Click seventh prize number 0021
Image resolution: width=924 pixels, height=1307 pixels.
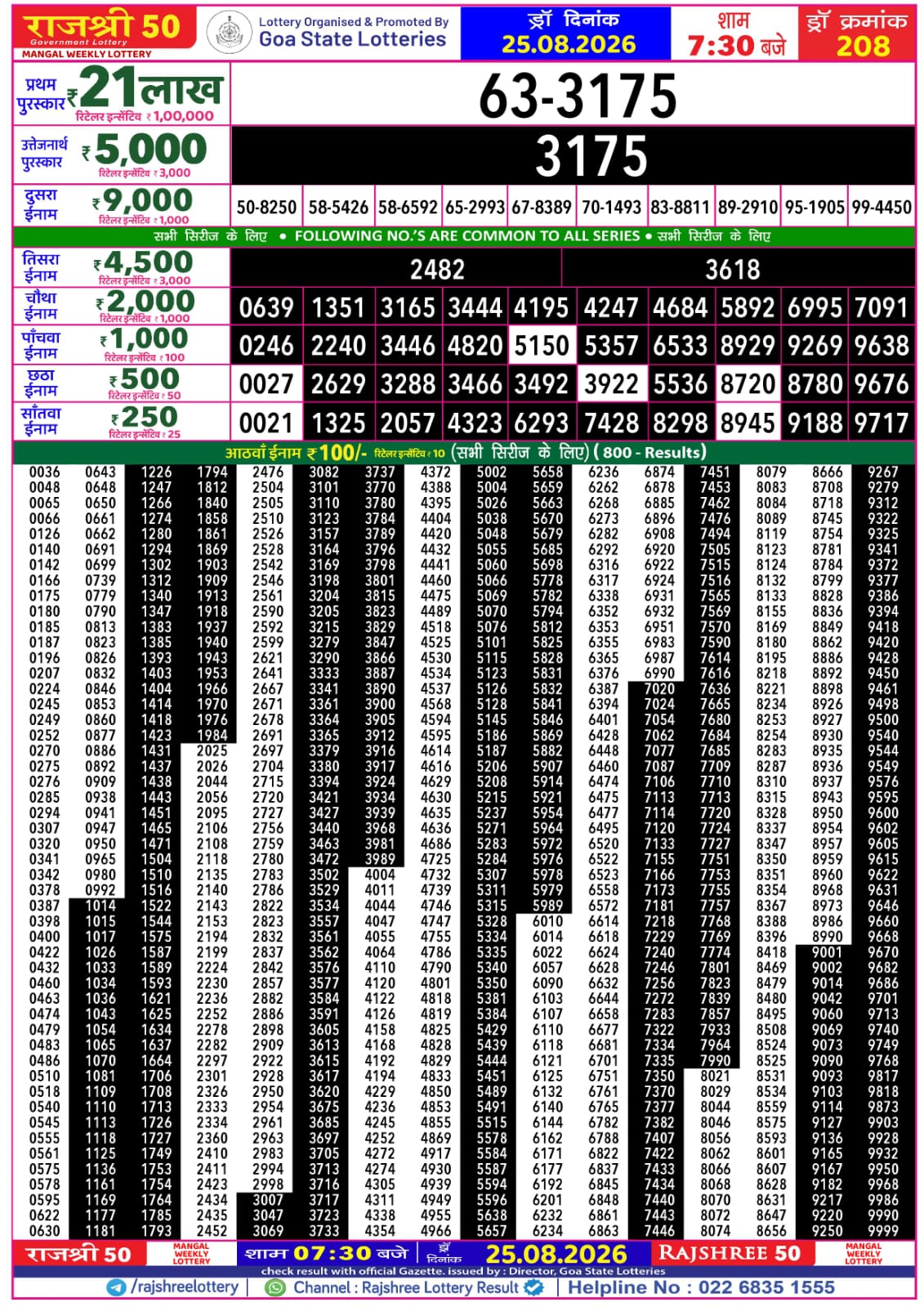coord(266,423)
